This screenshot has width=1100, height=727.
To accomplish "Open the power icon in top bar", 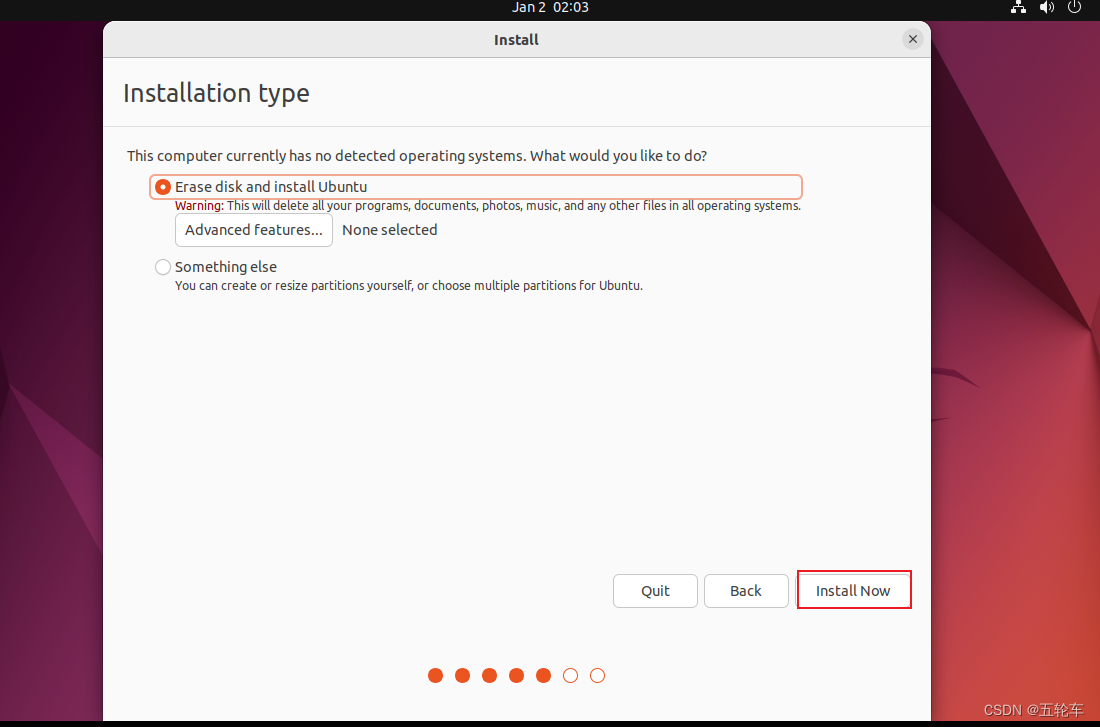I will click(x=1074, y=8).
